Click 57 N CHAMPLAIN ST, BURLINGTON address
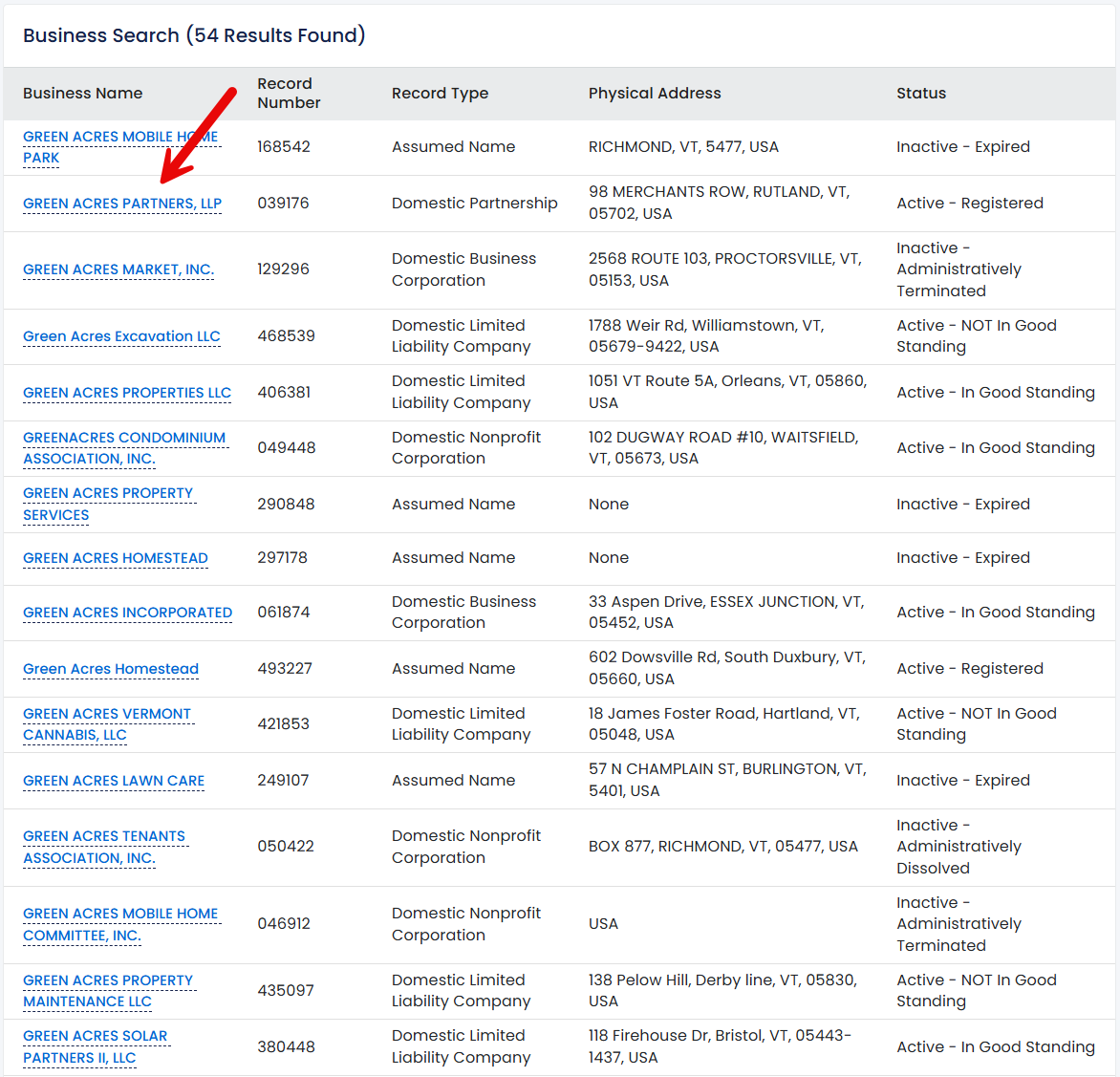 pyautogui.click(x=727, y=780)
